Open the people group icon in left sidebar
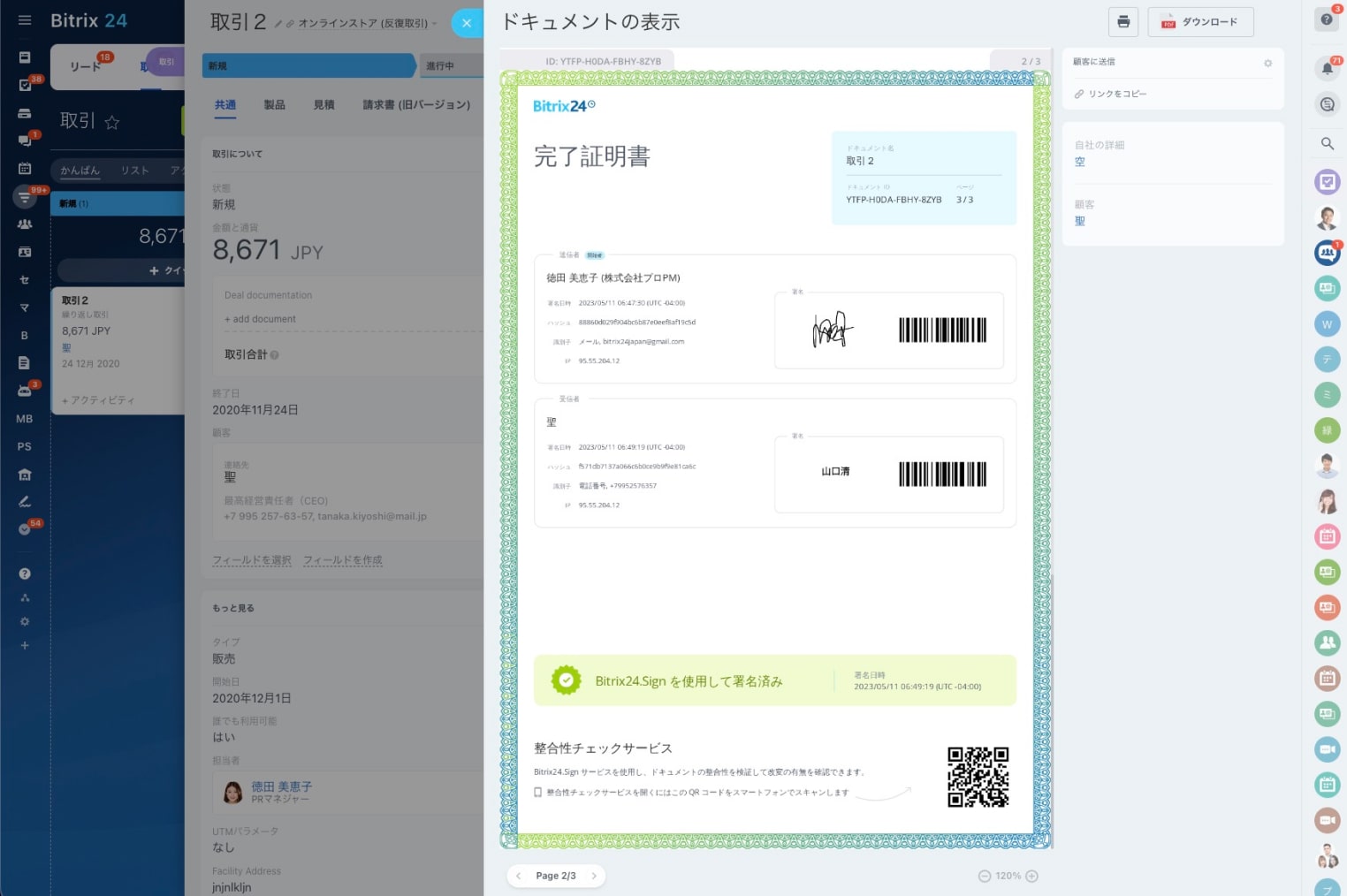 click(x=25, y=224)
